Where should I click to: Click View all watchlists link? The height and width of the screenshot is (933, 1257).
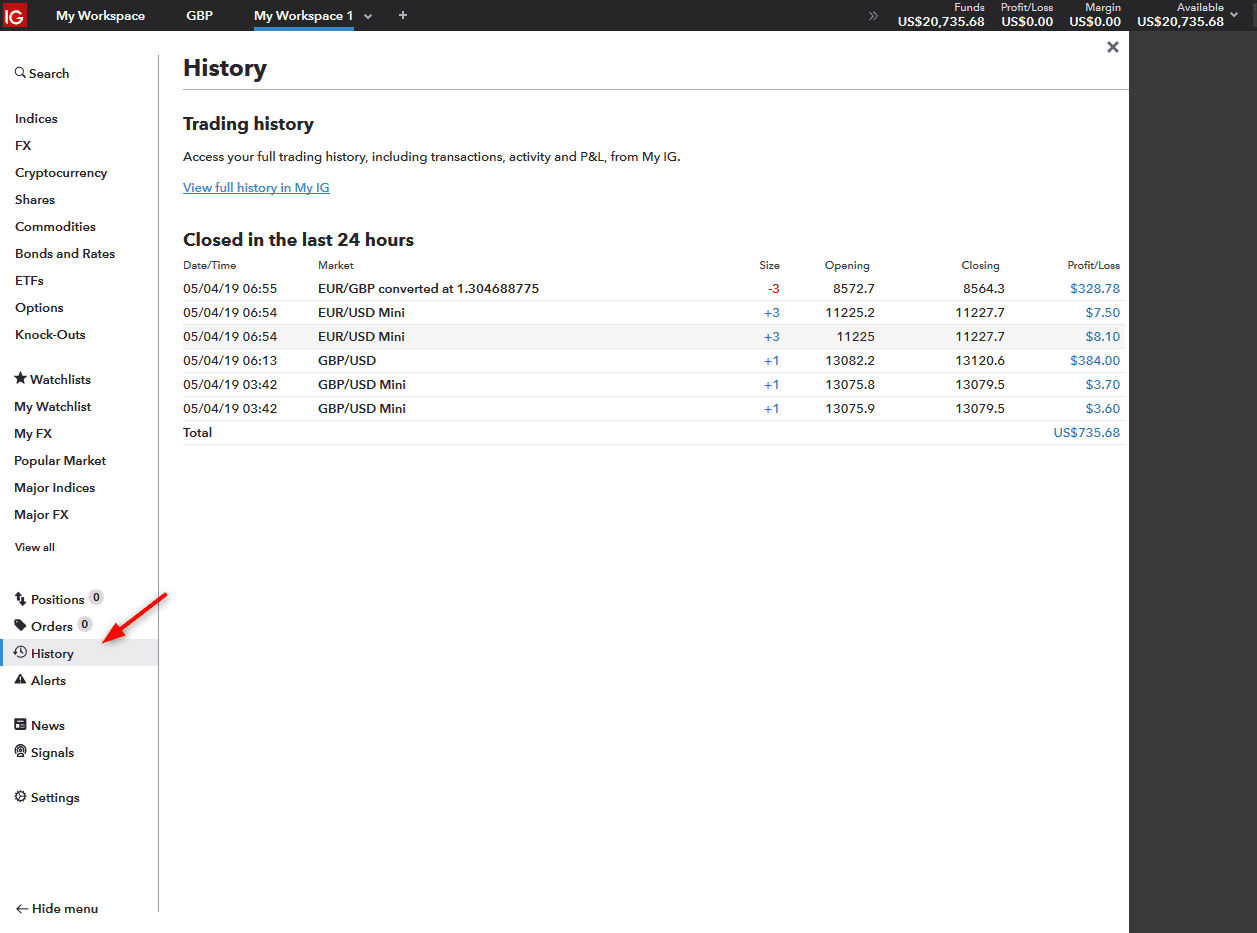click(x=34, y=547)
